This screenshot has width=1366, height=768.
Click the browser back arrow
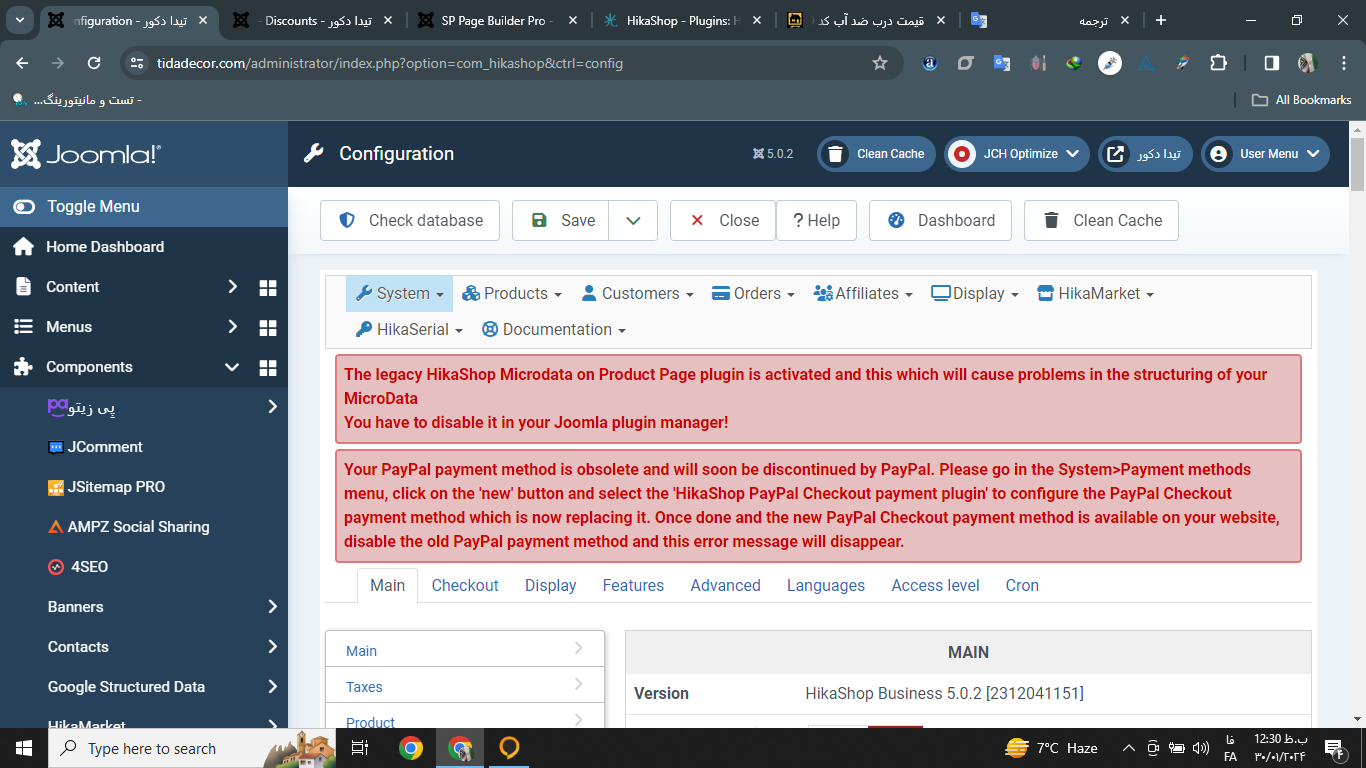pos(23,63)
